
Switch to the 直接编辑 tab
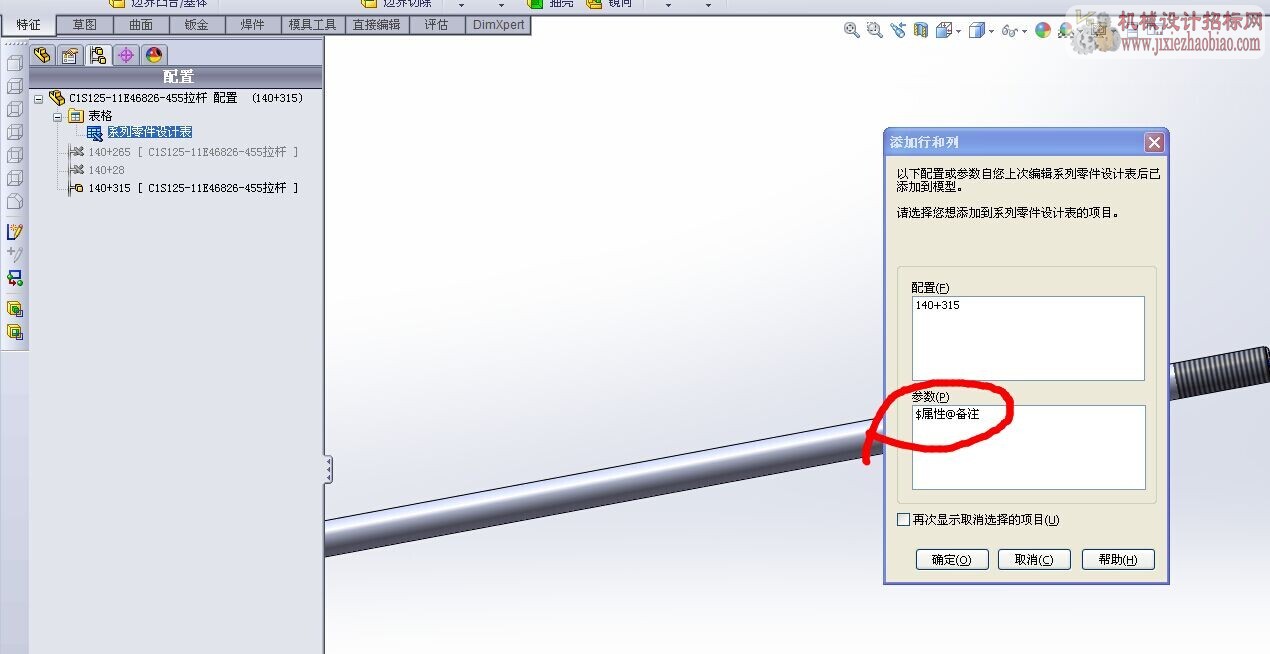376,25
